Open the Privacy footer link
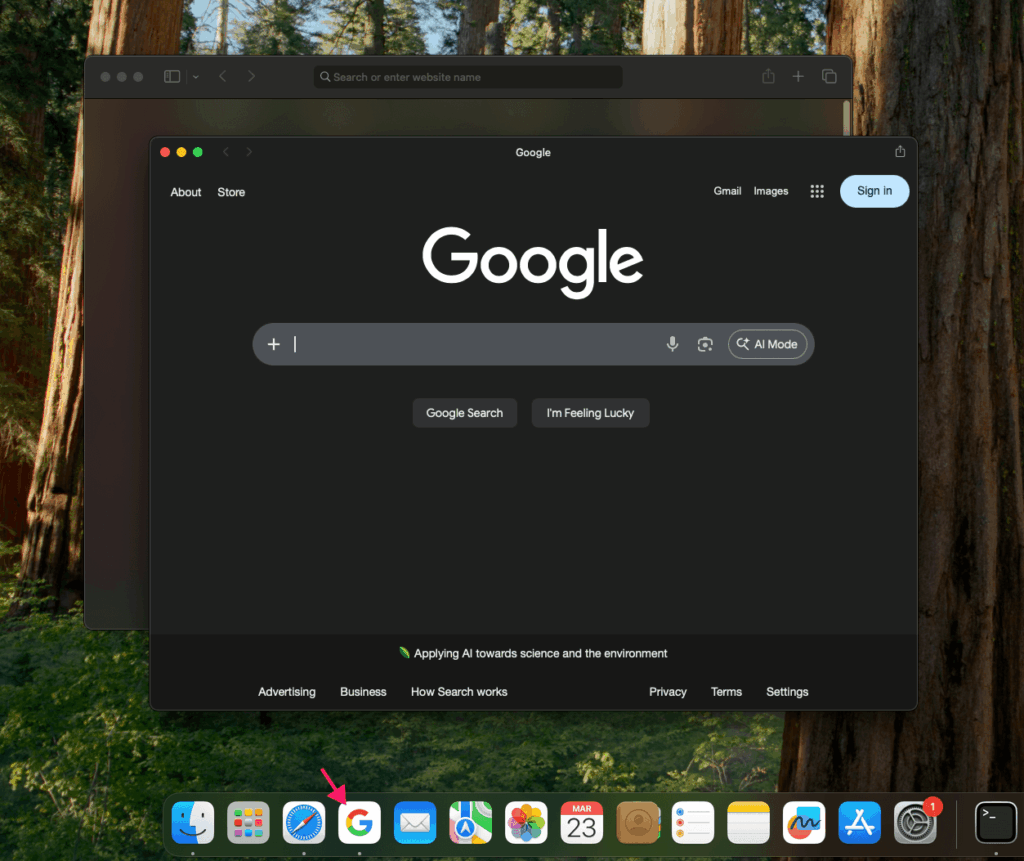This screenshot has height=861, width=1024. point(667,692)
